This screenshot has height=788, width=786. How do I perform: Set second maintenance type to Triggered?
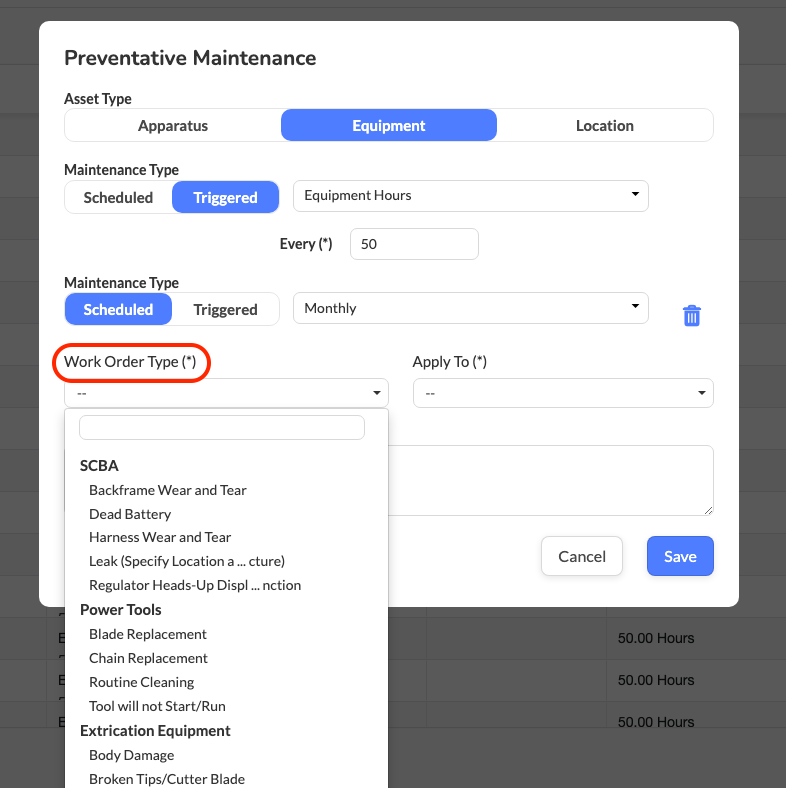225,310
